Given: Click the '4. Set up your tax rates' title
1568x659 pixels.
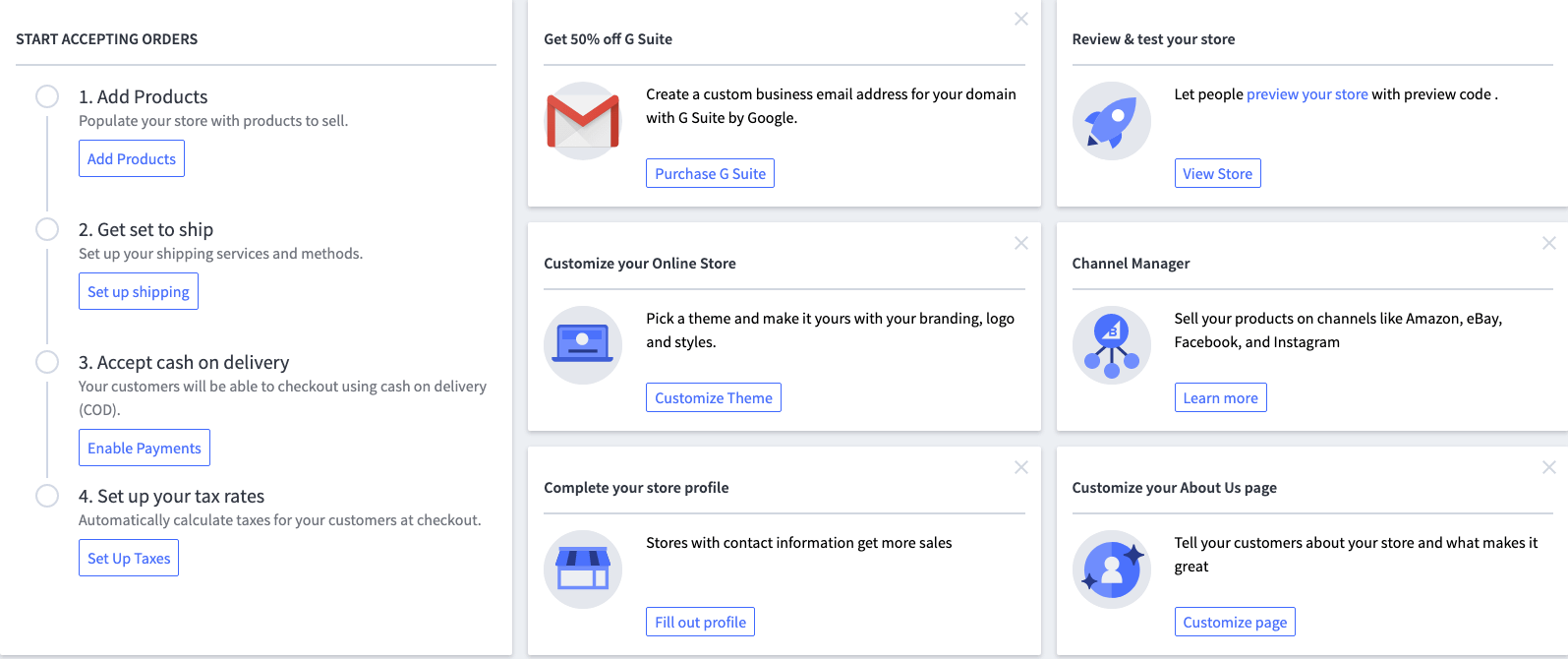Looking at the screenshot, I should (x=172, y=496).
